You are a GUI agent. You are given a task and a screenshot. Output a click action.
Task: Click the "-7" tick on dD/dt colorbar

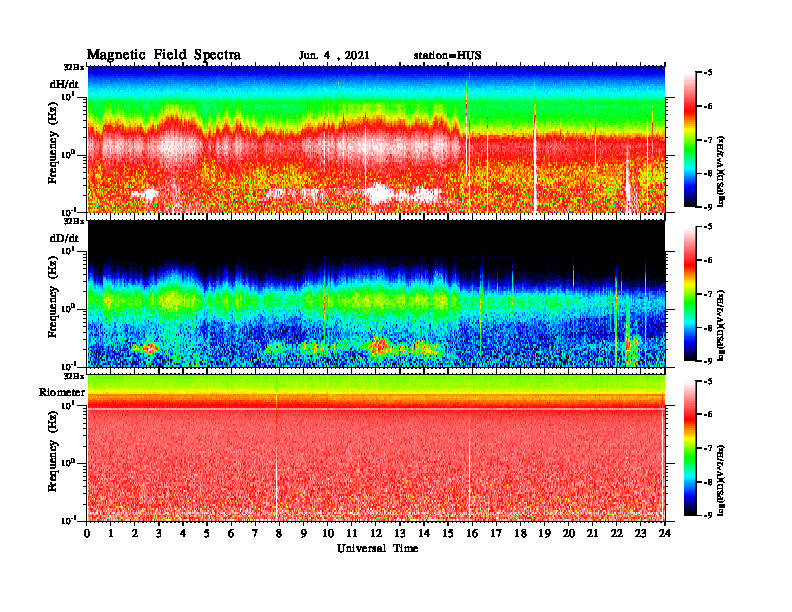coord(708,294)
